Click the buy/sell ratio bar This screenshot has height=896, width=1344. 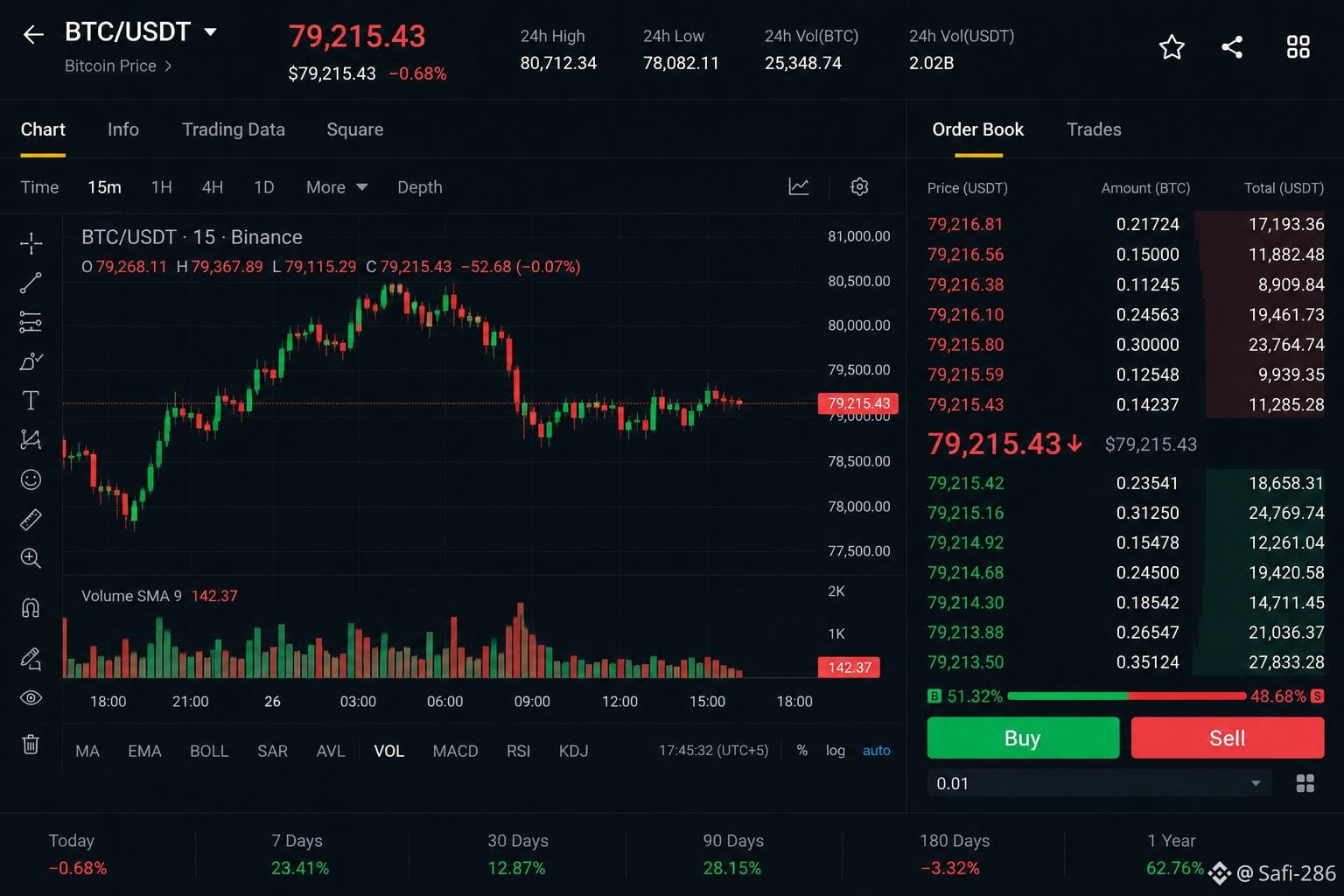pyautogui.click(x=1126, y=696)
